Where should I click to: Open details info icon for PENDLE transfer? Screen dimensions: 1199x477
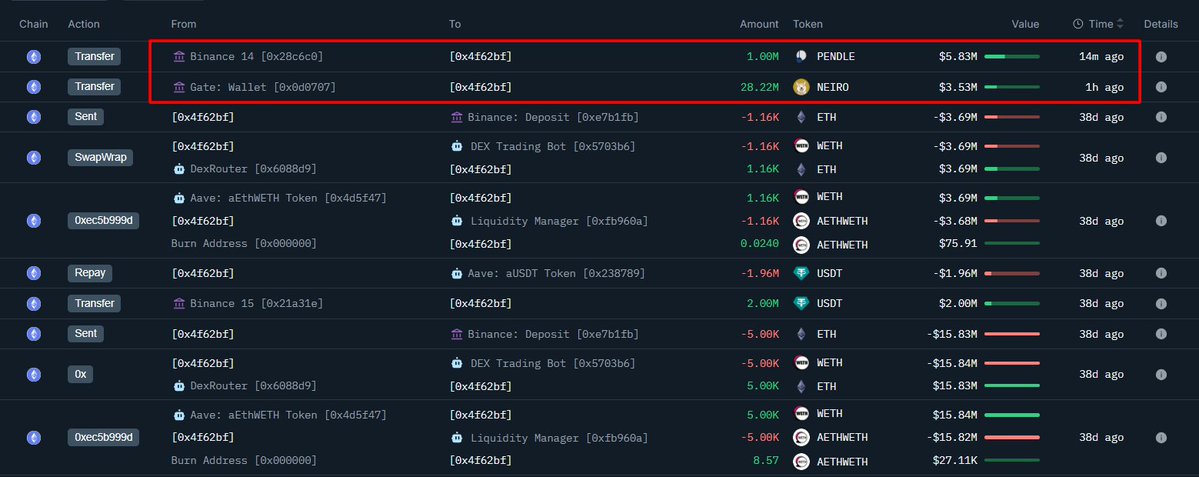[x=1161, y=57]
